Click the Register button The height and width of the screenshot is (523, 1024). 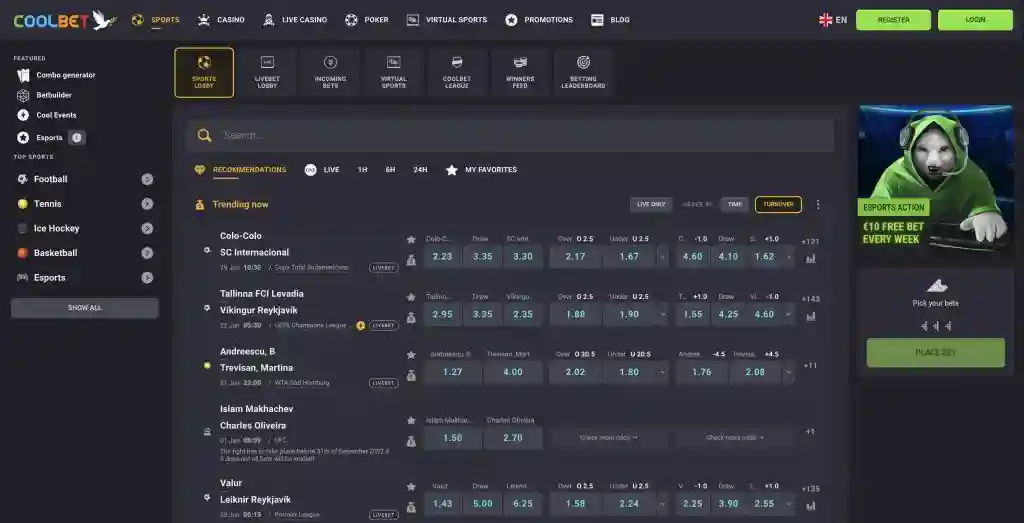coord(893,20)
